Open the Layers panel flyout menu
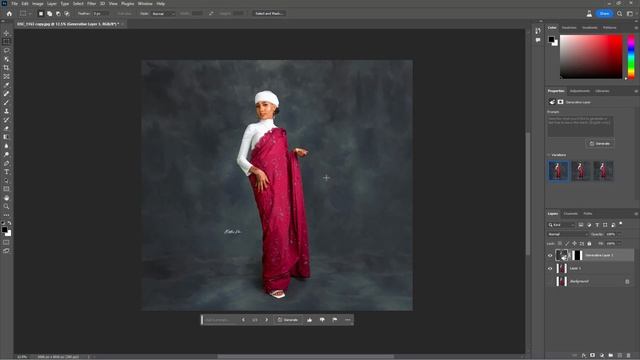640x360 pixels. 636,214
